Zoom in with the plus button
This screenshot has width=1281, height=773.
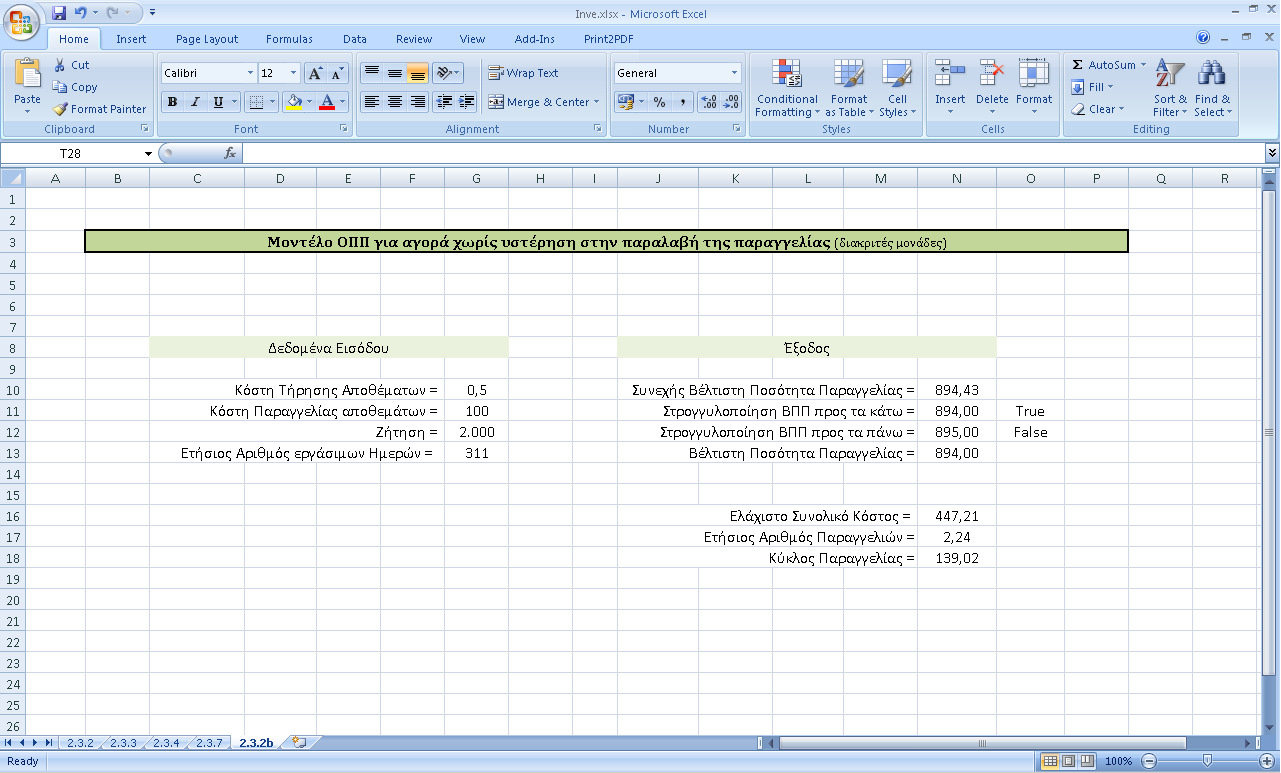(1268, 761)
